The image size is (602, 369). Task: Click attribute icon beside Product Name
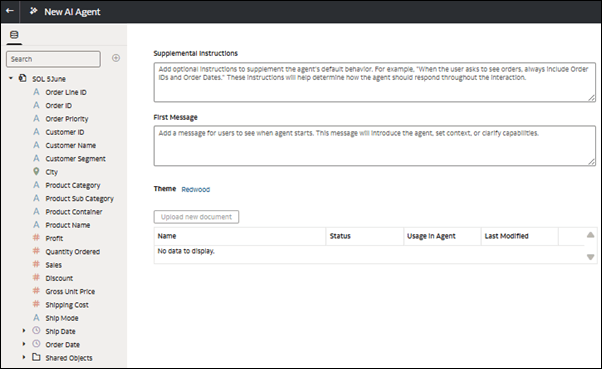[x=36, y=225]
